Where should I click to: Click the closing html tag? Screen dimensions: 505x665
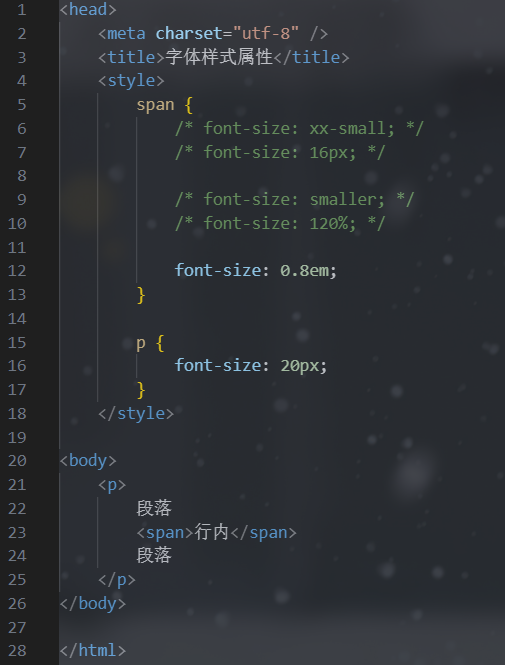[93, 651]
